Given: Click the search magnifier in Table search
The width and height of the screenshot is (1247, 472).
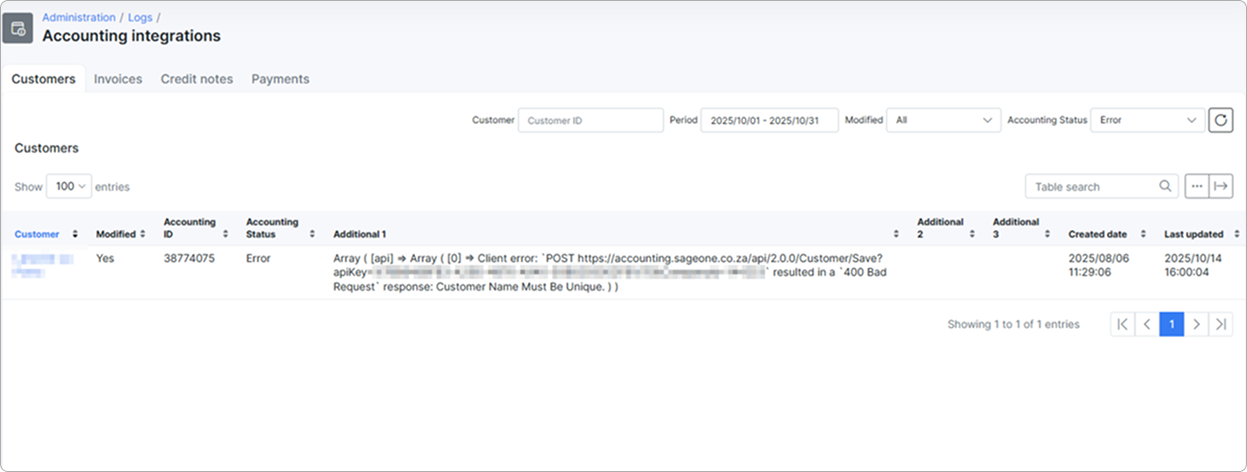Looking at the screenshot, I should 1165,186.
